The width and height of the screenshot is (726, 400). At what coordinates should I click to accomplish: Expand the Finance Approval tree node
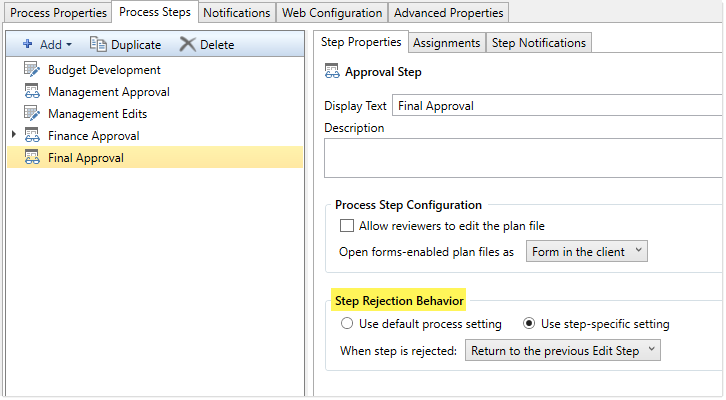point(14,135)
